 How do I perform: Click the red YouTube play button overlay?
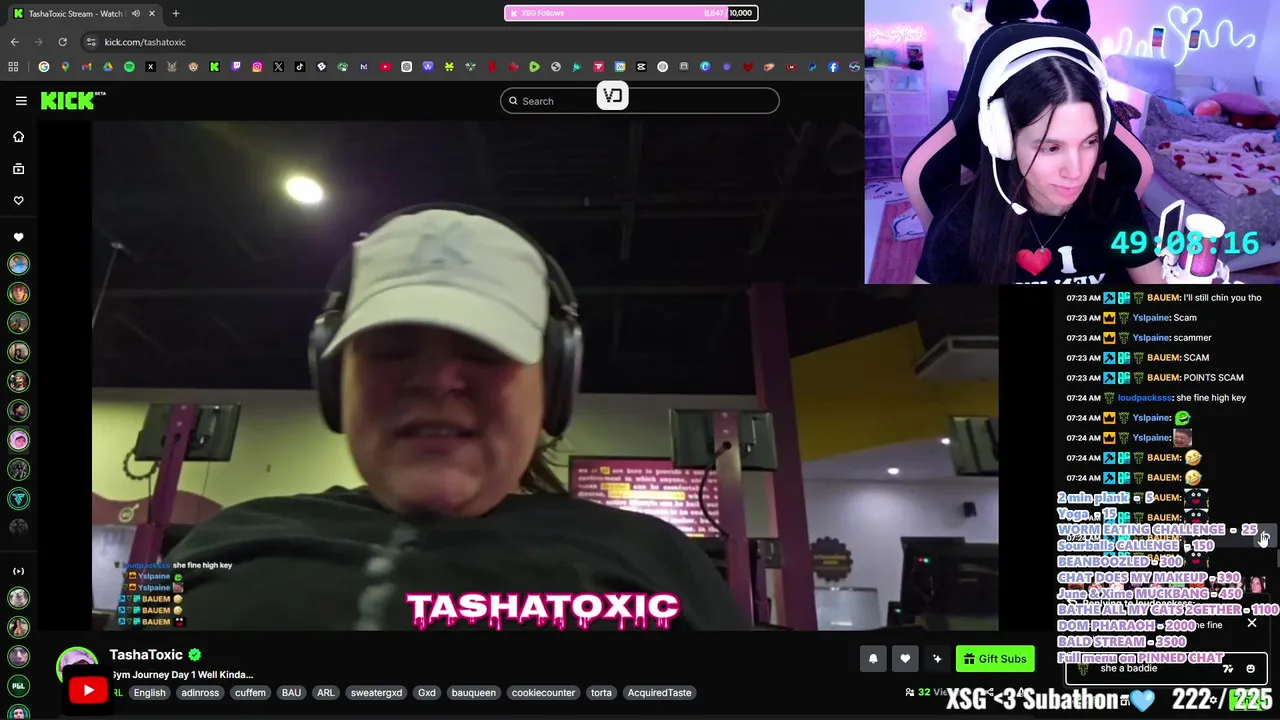pos(88,690)
